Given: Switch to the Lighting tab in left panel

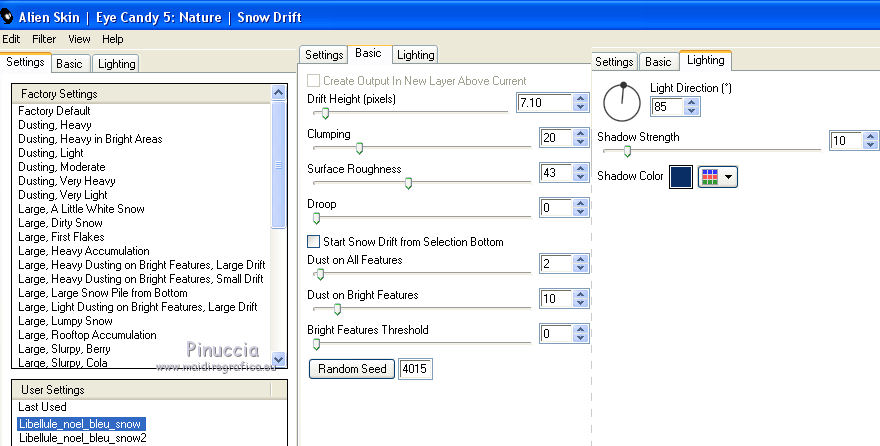Looking at the screenshot, I should (116, 64).
